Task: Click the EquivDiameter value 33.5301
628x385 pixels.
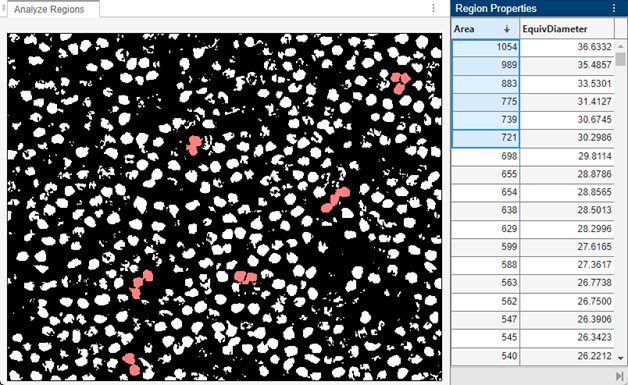Action: click(594, 83)
